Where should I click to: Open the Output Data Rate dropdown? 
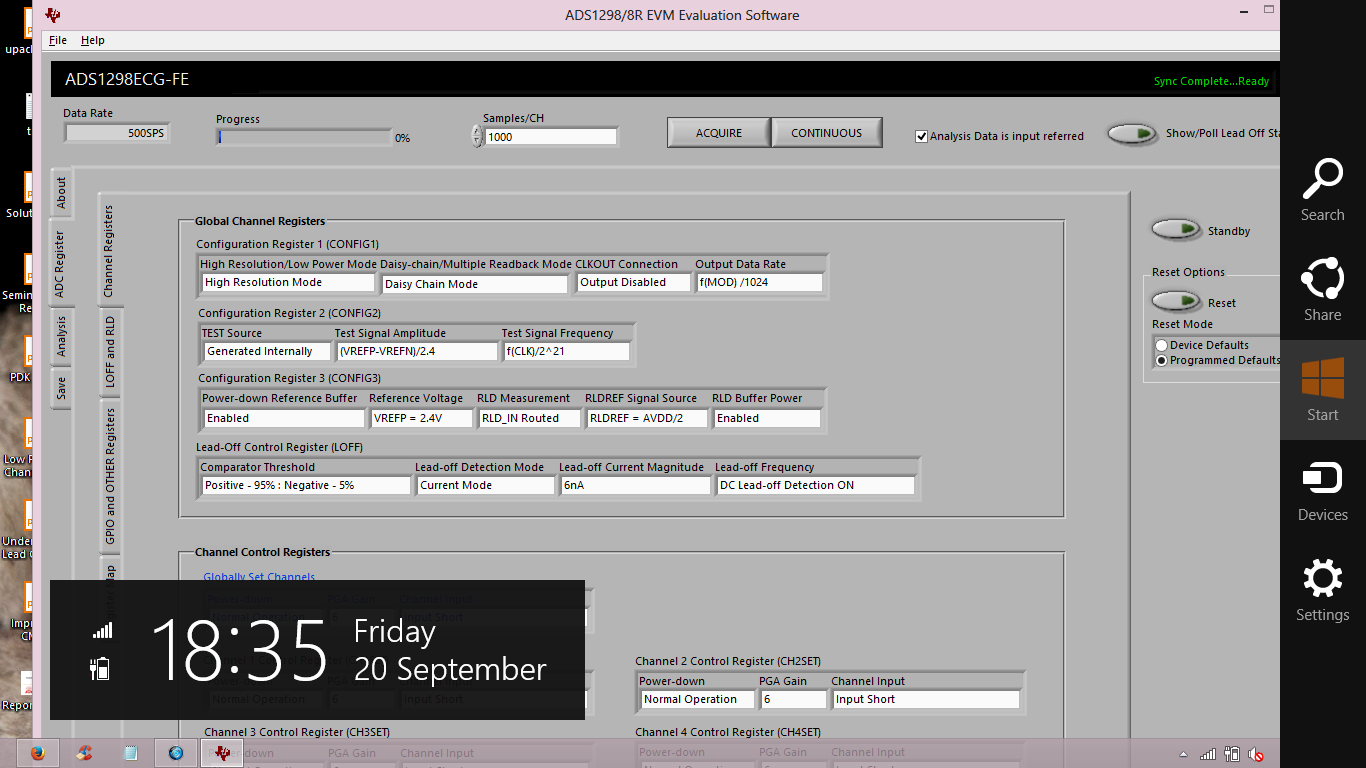click(x=759, y=282)
